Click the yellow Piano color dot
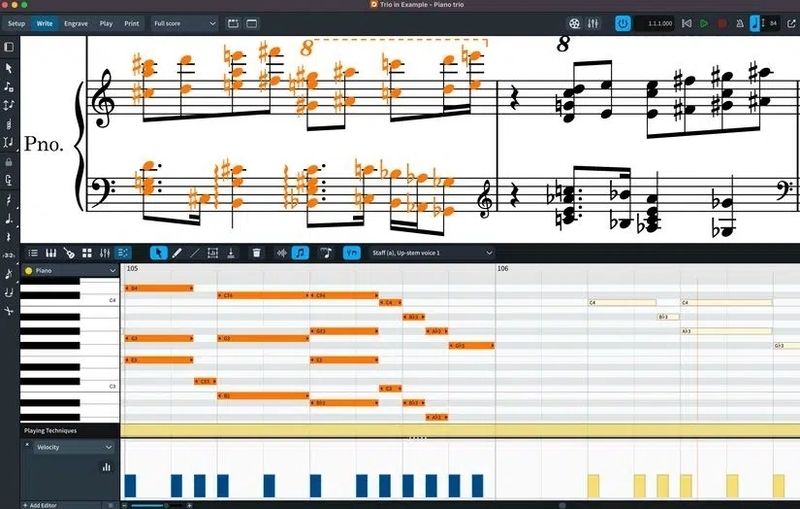 point(29,271)
